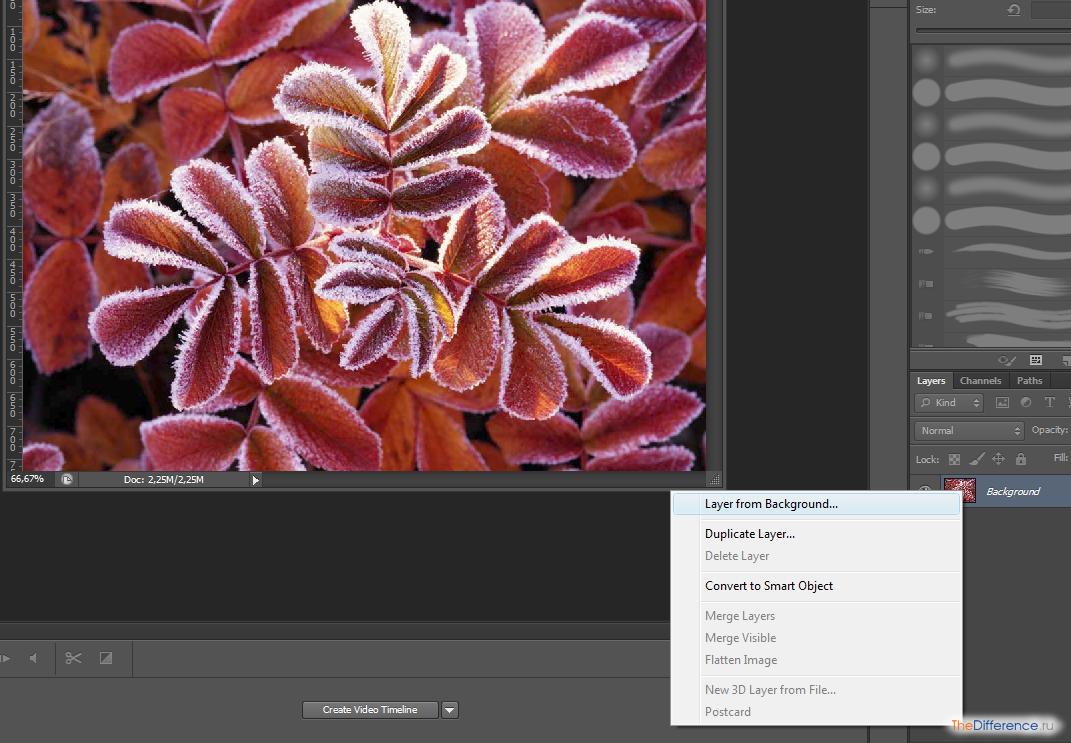The width and height of the screenshot is (1071, 743).
Task: Click 'Convert to Smart Object' option
Action: (768, 586)
